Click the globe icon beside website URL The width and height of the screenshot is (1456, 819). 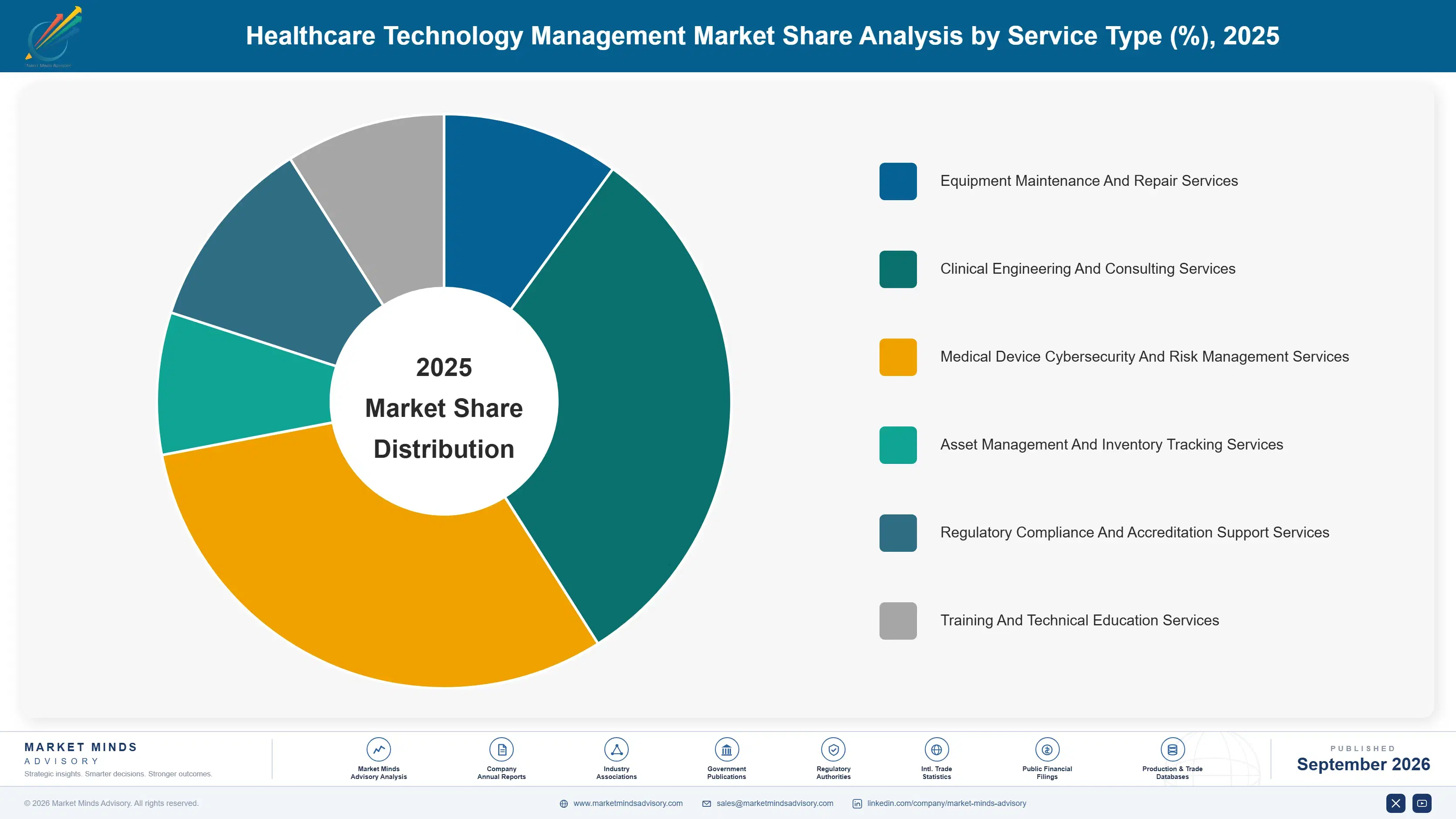coord(563,804)
